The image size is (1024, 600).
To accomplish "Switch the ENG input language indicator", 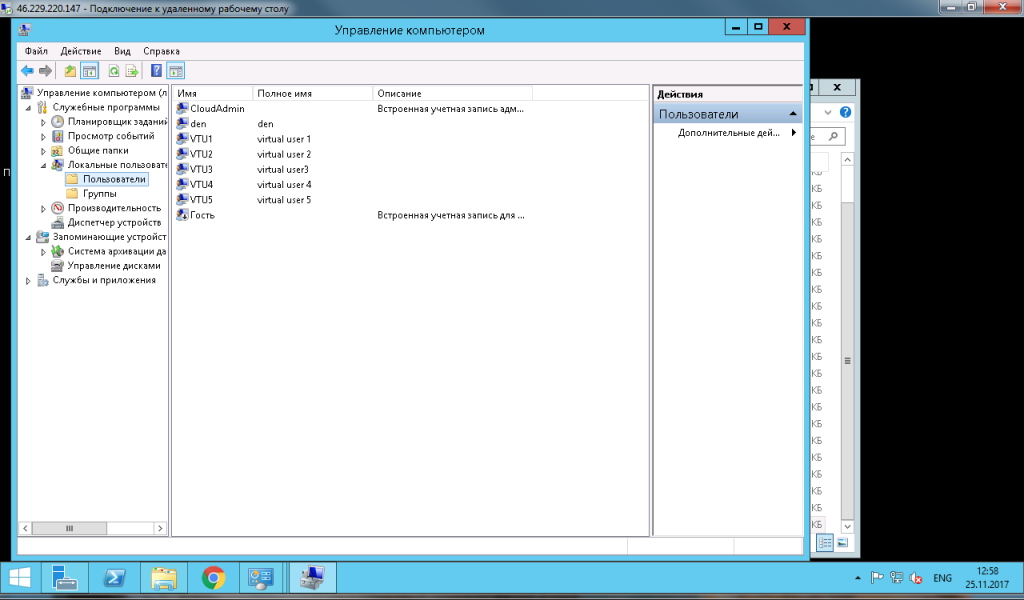I will click(x=942, y=578).
